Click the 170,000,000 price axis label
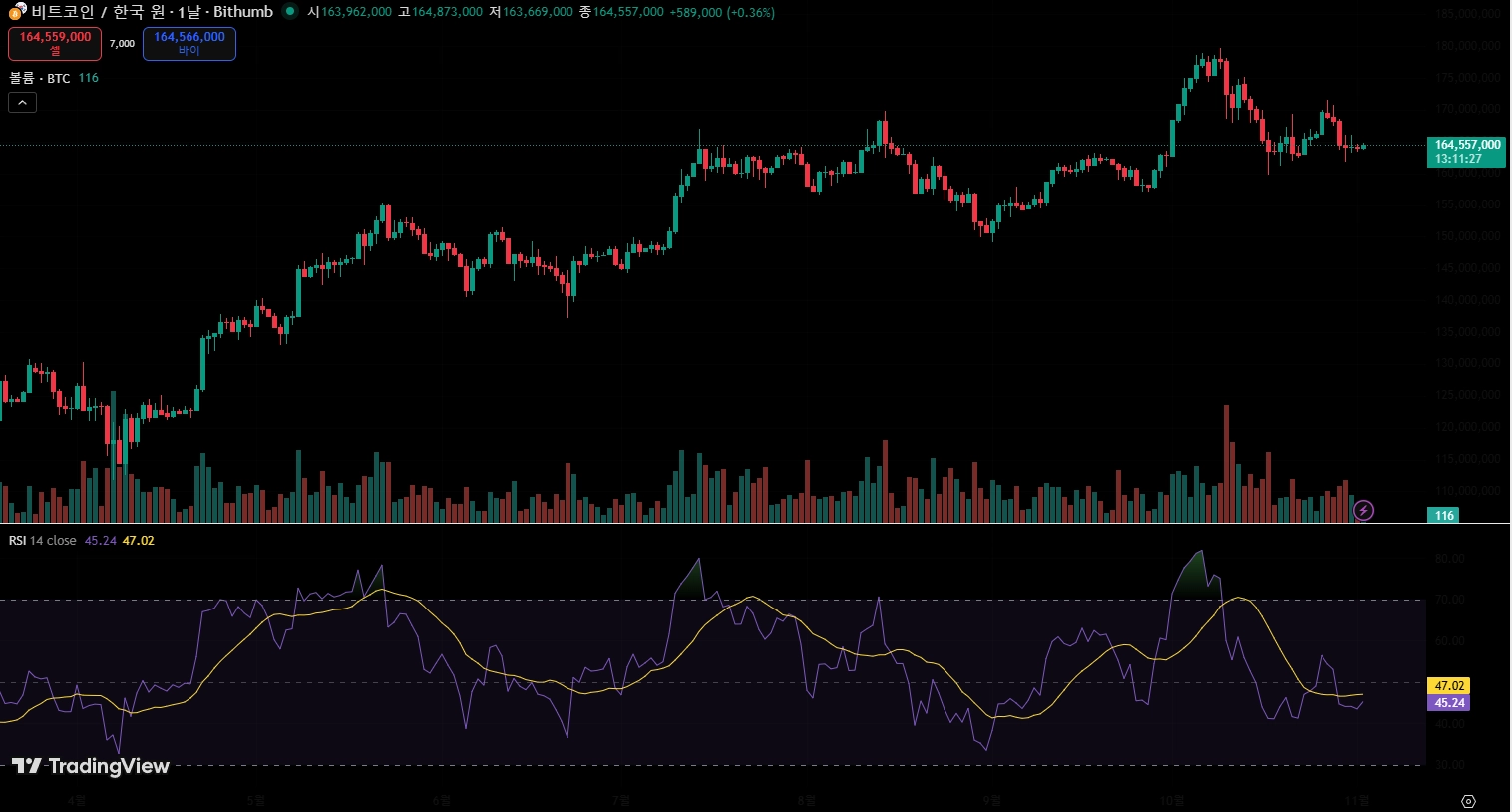Screen dimensions: 1512x812 point(1467,110)
